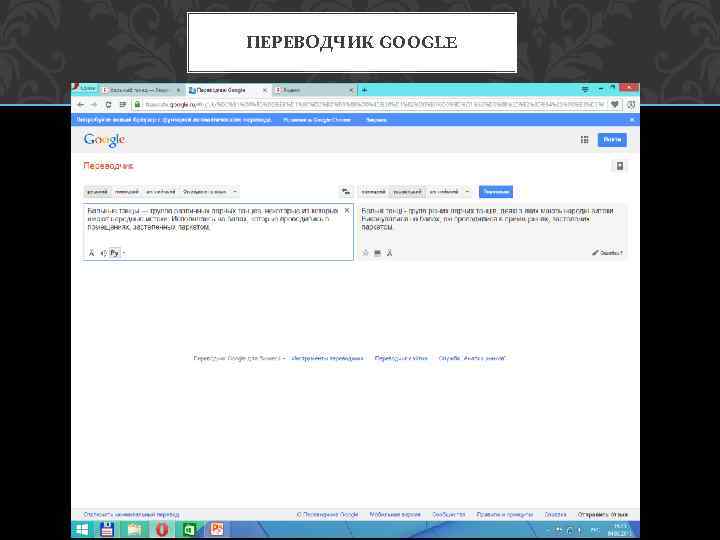Close the Переводчик Google tab
The height and width of the screenshot is (540, 720).
tap(264, 90)
